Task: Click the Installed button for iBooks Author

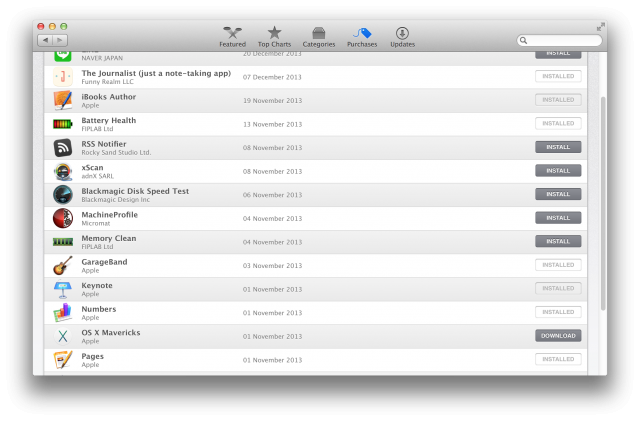Action: (x=558, y=100)
